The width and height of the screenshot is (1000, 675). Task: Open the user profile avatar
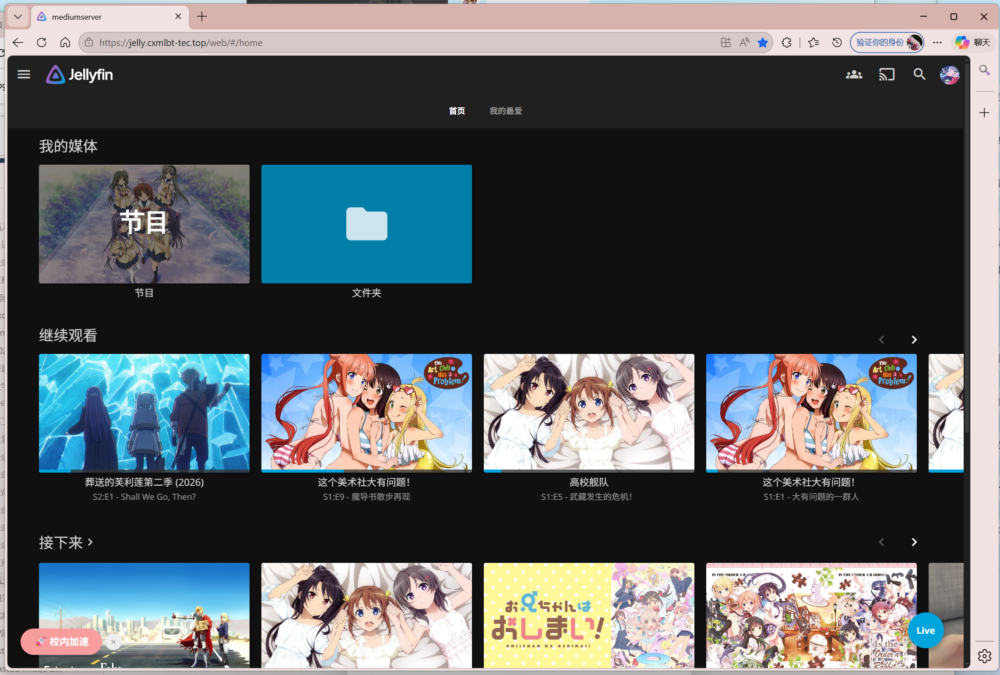949,75
